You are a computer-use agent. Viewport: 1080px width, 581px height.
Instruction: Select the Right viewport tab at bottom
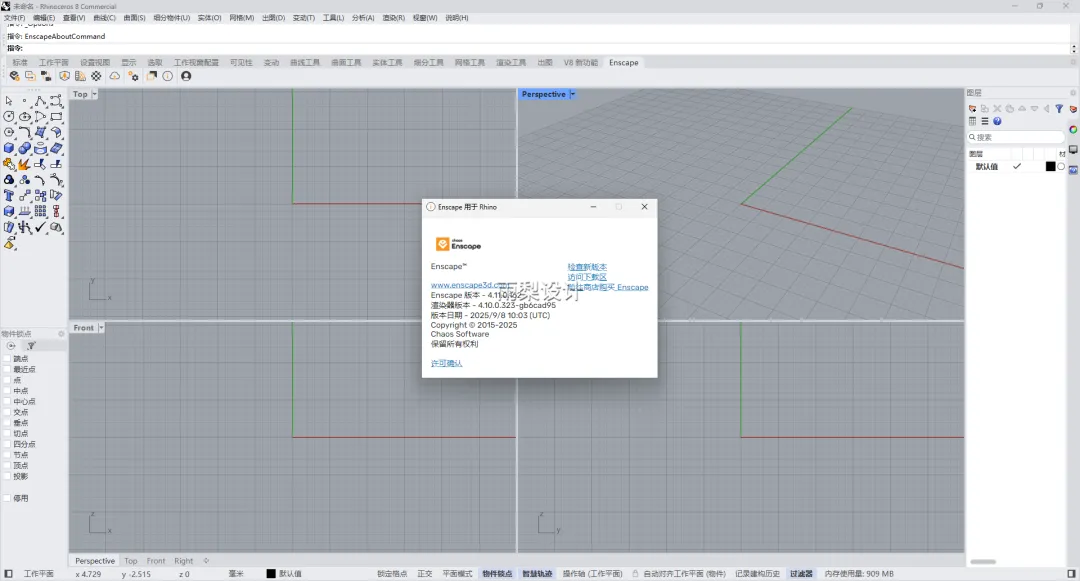[x=184, y=561]
